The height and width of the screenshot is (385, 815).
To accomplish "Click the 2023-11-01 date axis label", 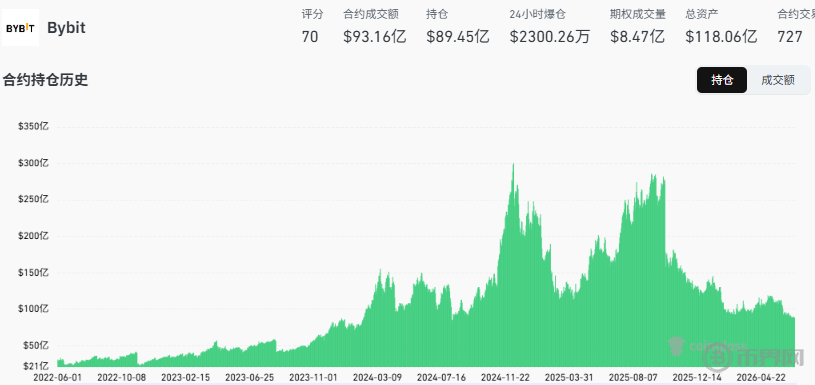I will 313,377.
